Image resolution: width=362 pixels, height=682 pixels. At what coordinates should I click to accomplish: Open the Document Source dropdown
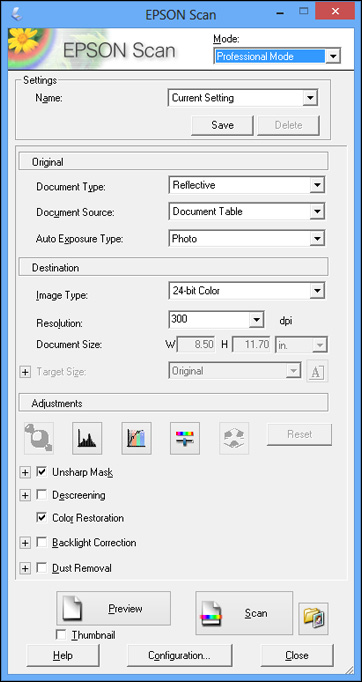(x=246, y=211)
